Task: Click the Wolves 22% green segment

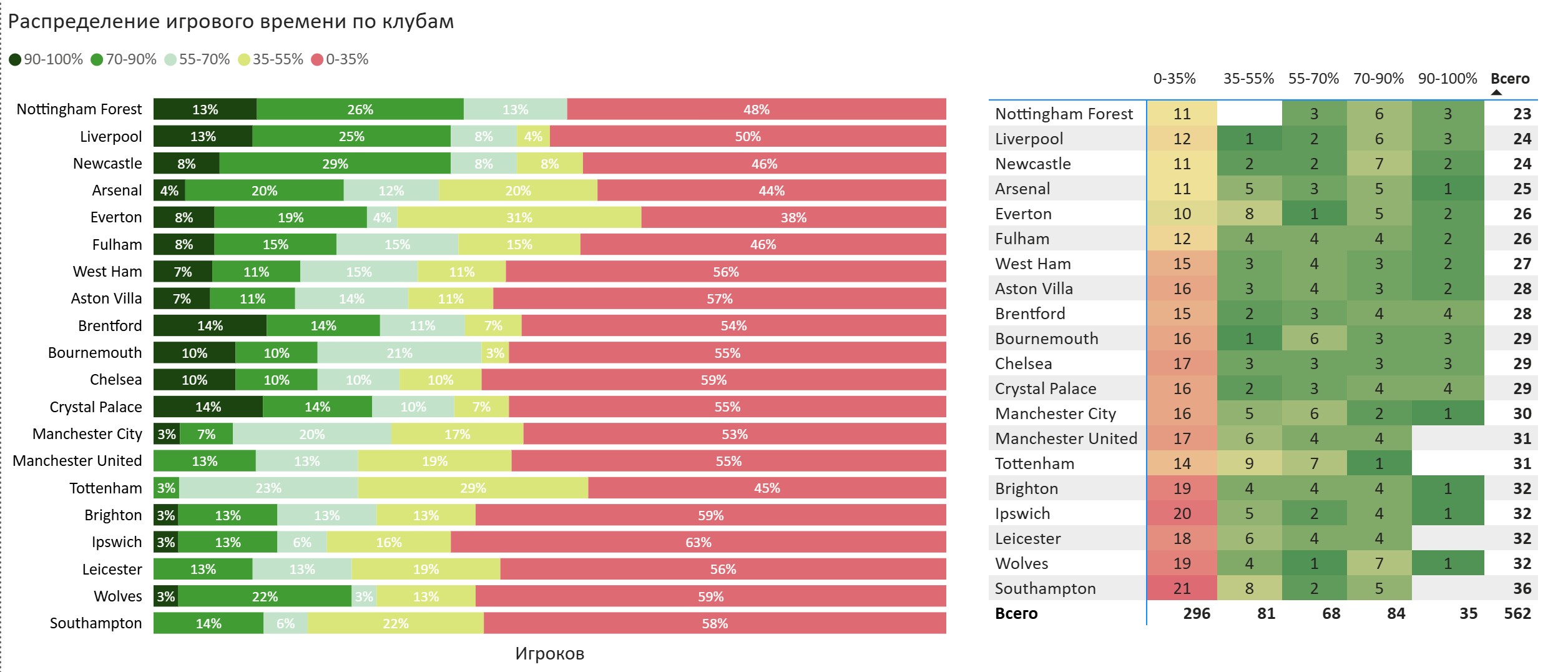Action: click(x=265, y=596)
